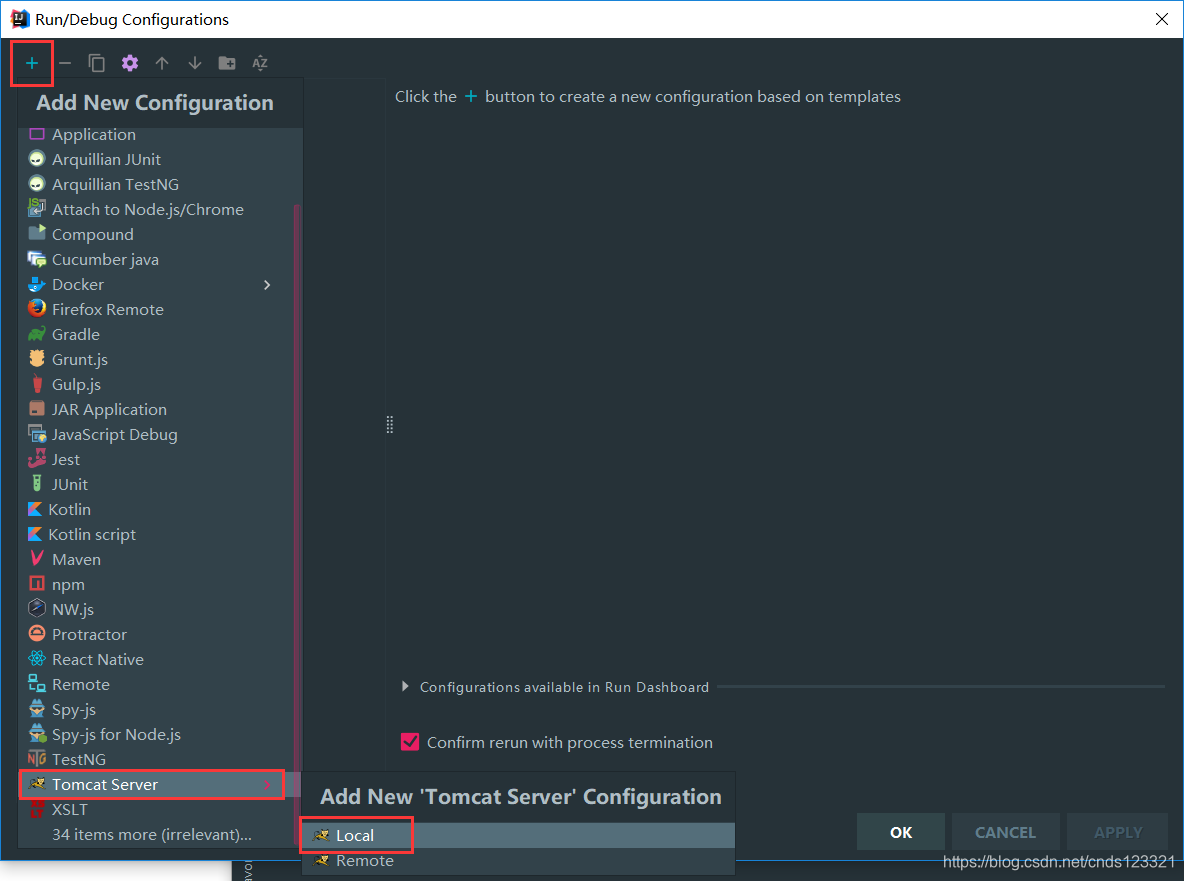Image resolution: width=1184 pixels, height=881 pixels.
Task: Click the Copy Configuration icon
Action: [x=97, y=63]
